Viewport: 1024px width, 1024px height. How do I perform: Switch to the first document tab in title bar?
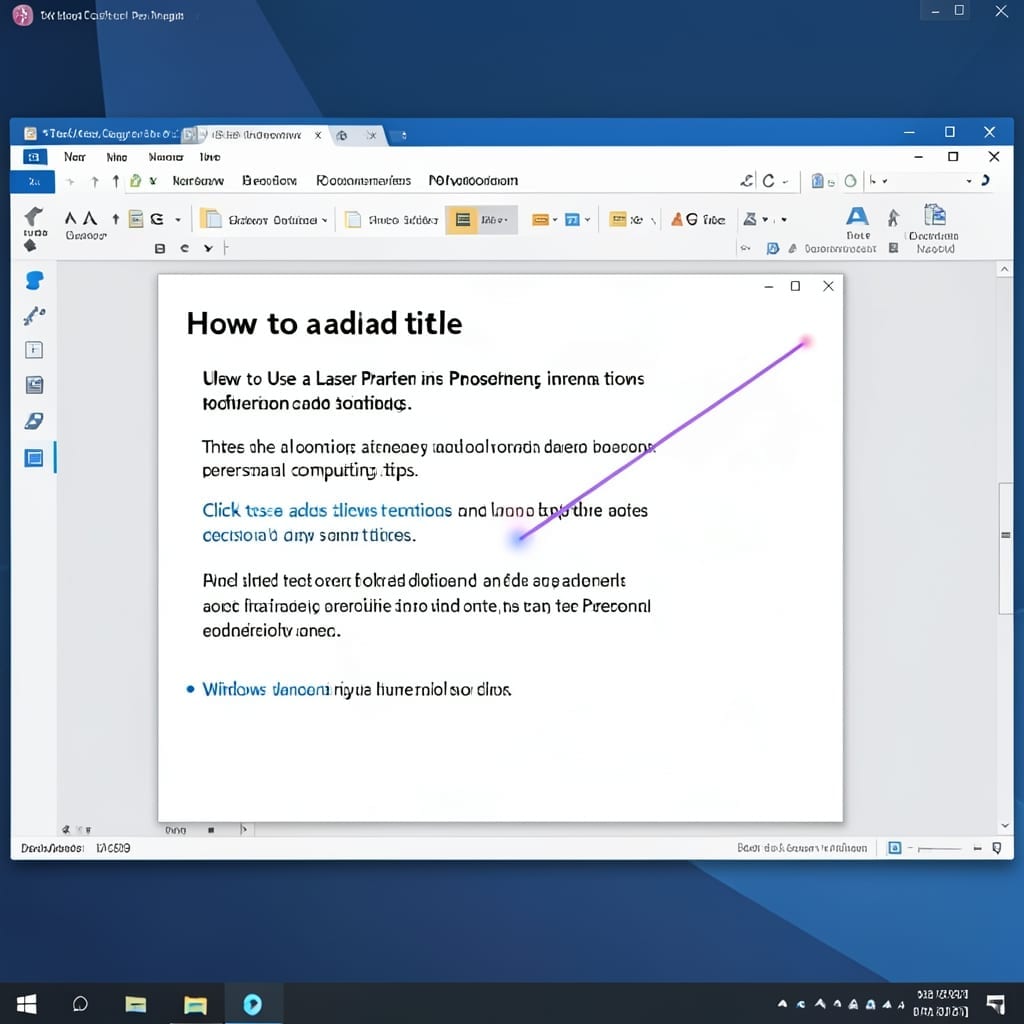point(101,134)
